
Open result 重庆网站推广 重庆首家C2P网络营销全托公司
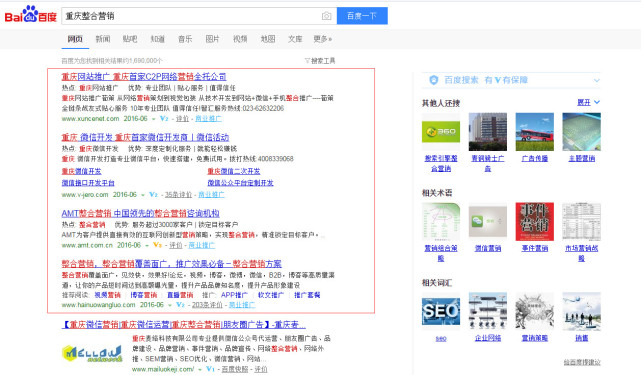pos(144,76)
